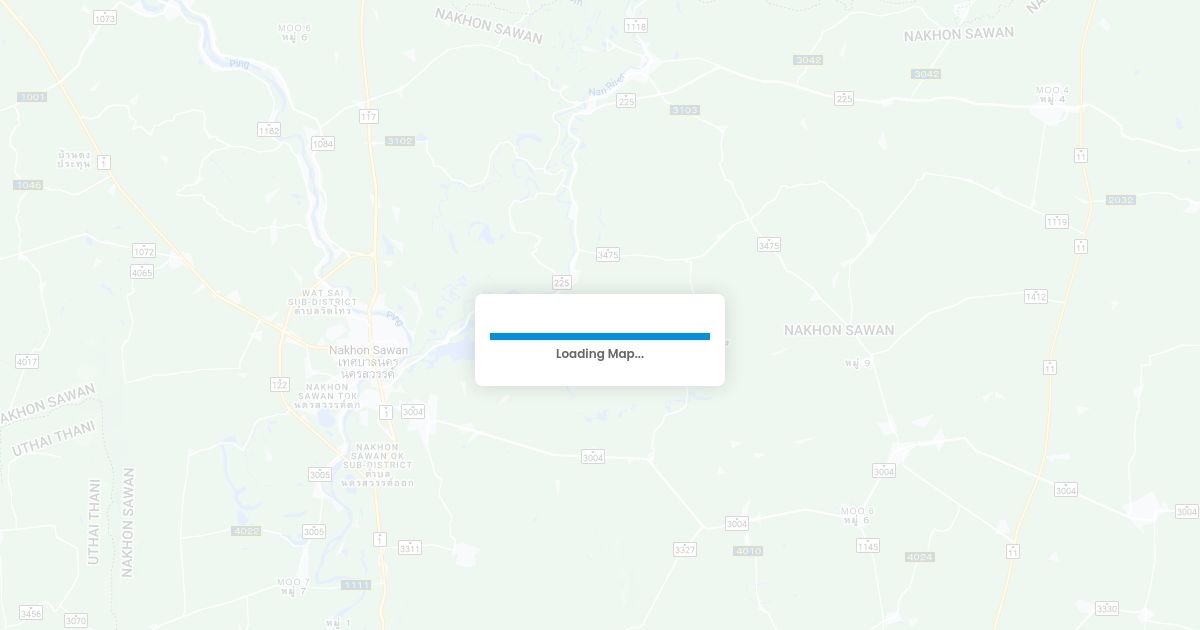Select the highway 122 shield
The height and width of the screenshot is (630, 1200).
[279, 384]
